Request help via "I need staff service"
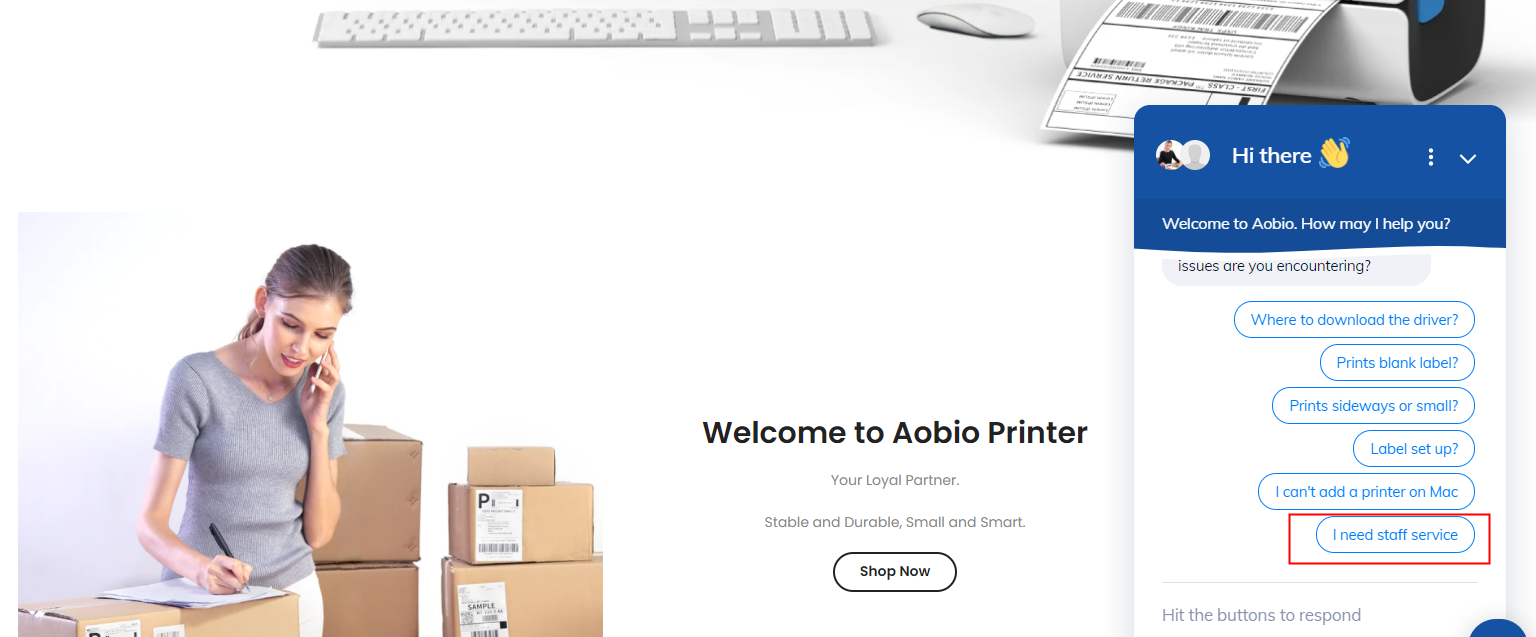The width and height of the screenshot is (1536, 637). point(1395,535)
